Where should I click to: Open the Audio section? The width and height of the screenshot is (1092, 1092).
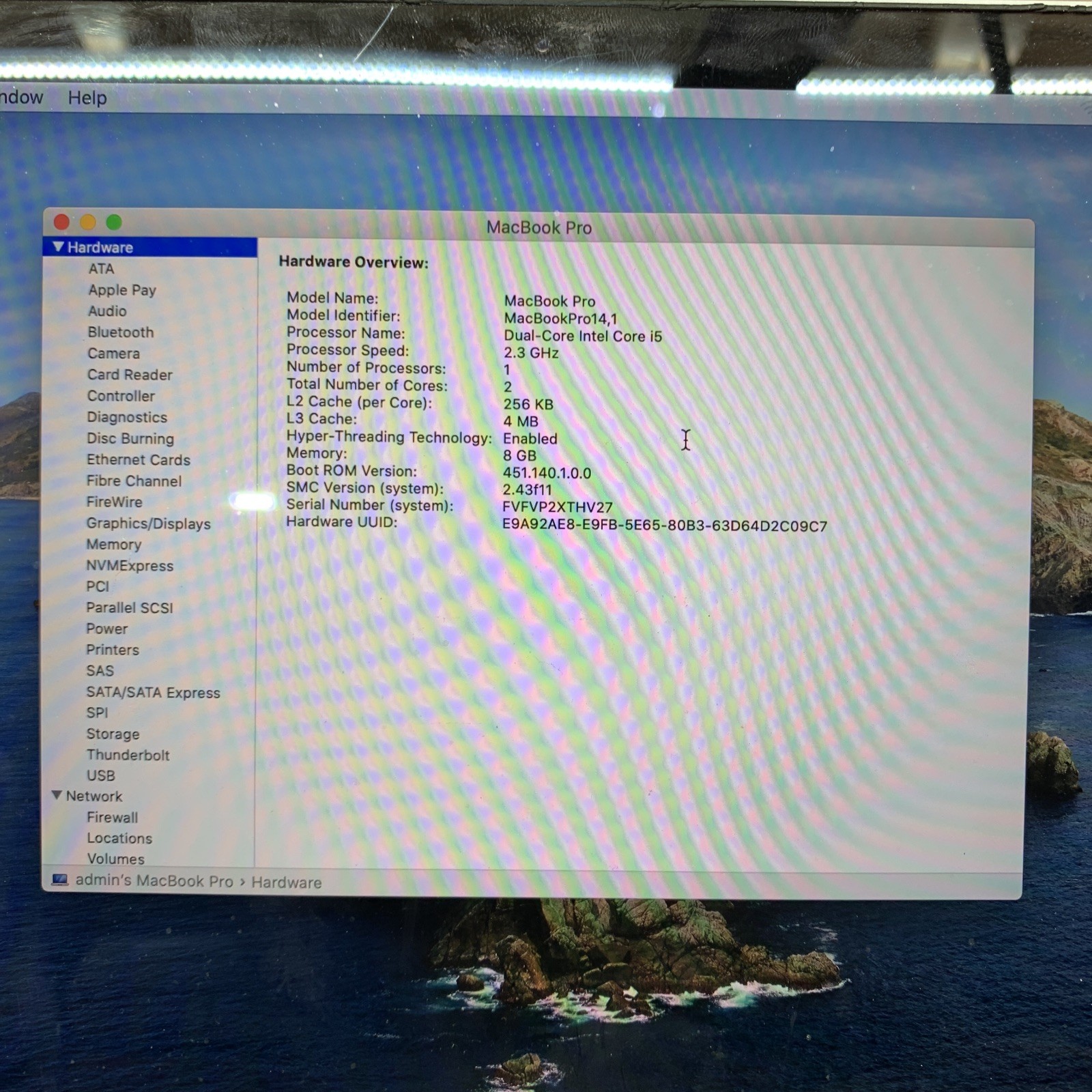[107, 311]
